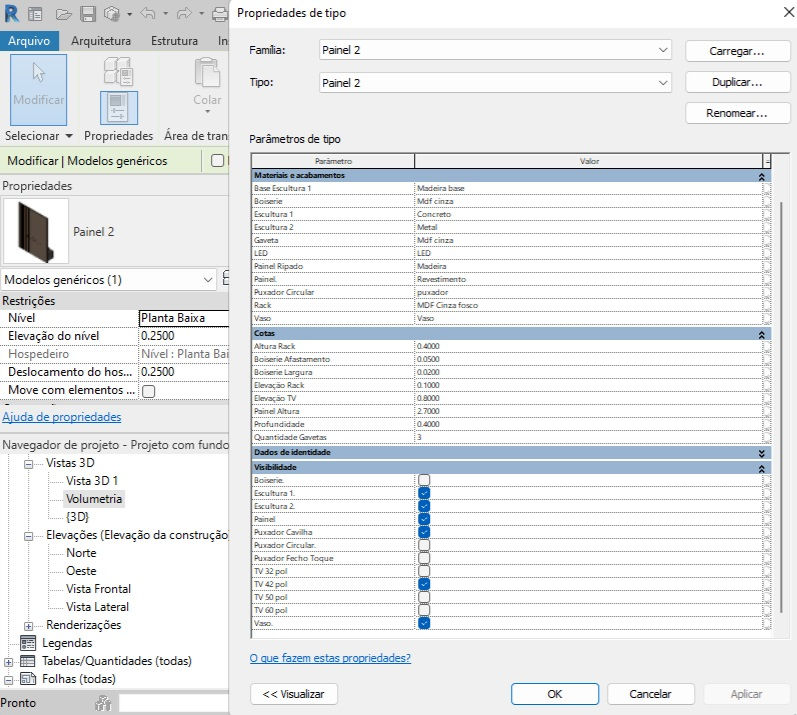The height and width of the screenshot is (715, 797).
Task: Click the Colar clipboard icon
Action: click(207, 73)
